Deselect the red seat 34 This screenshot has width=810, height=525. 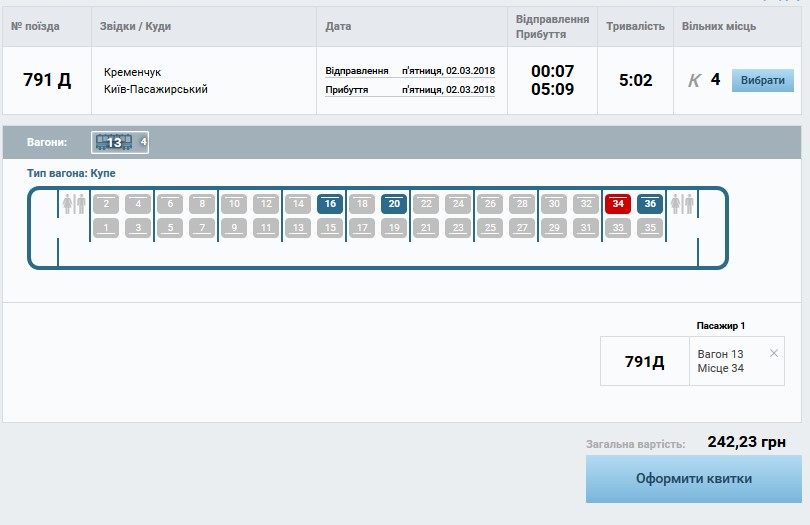pyautogui.click(x=618, y=204)
